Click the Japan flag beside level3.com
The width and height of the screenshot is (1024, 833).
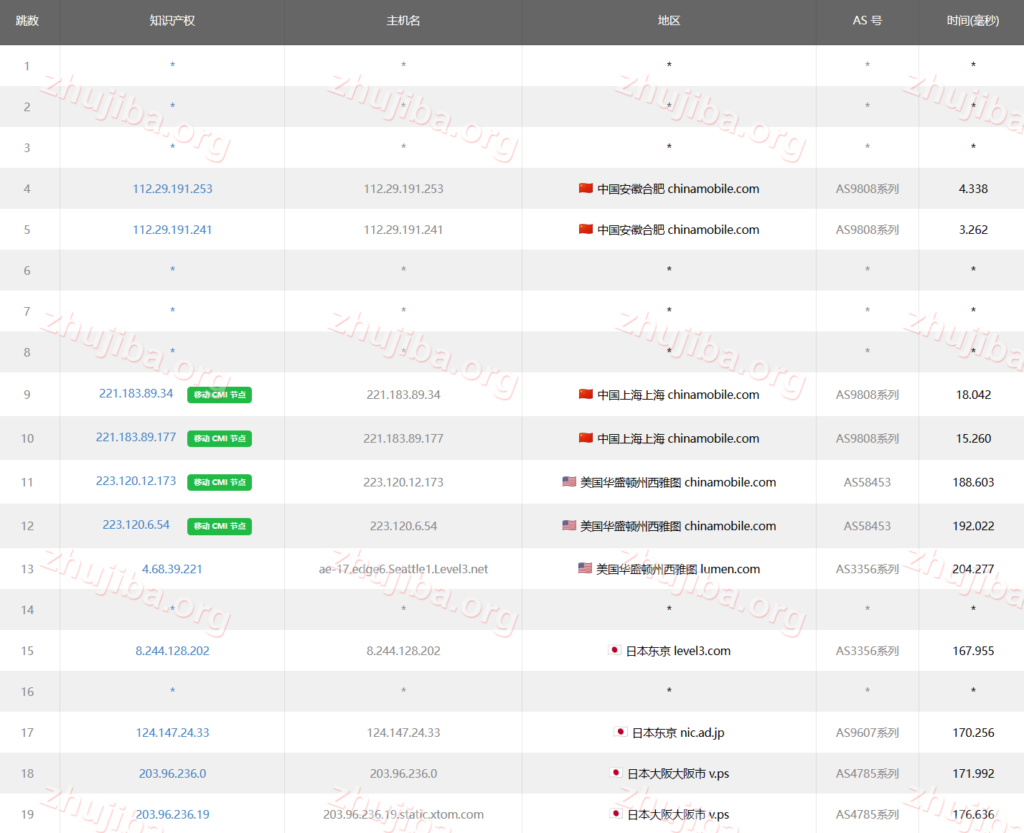click(x=615, y=651)
